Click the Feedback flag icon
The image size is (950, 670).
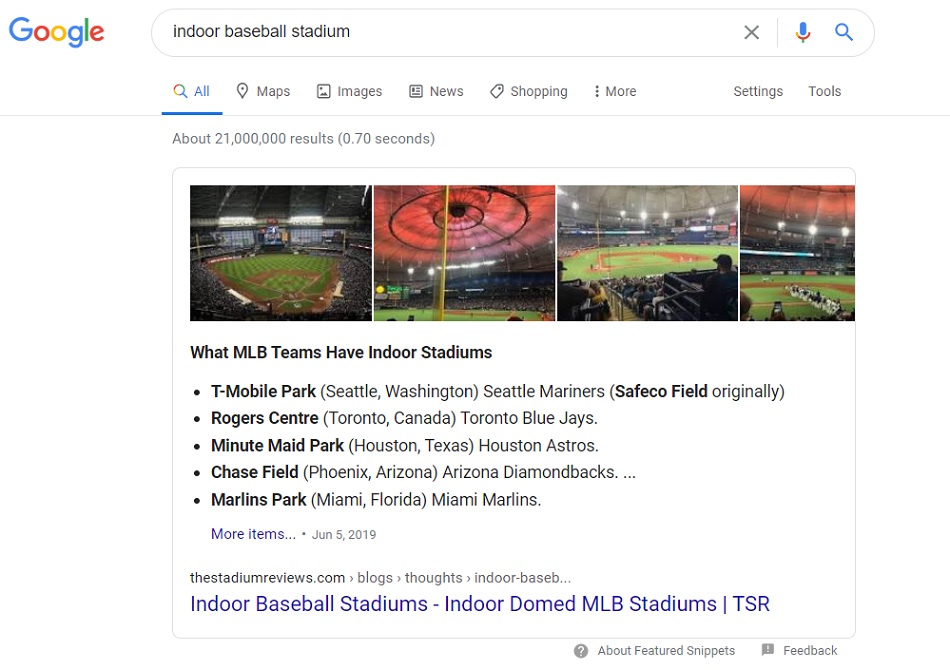tap(768, 650)
